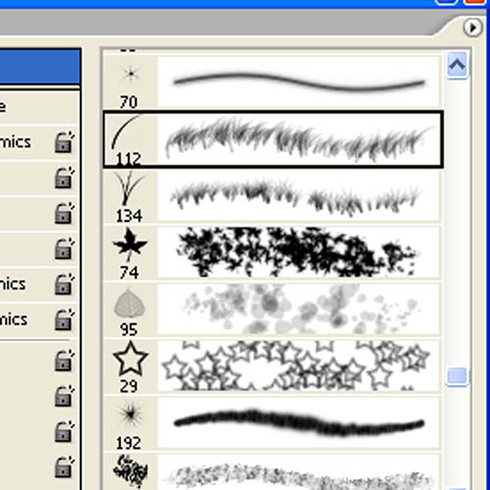Pick the speckled stroke preview at list bottom
Screen dimensions: 490x490
click(x=298, y=473)
